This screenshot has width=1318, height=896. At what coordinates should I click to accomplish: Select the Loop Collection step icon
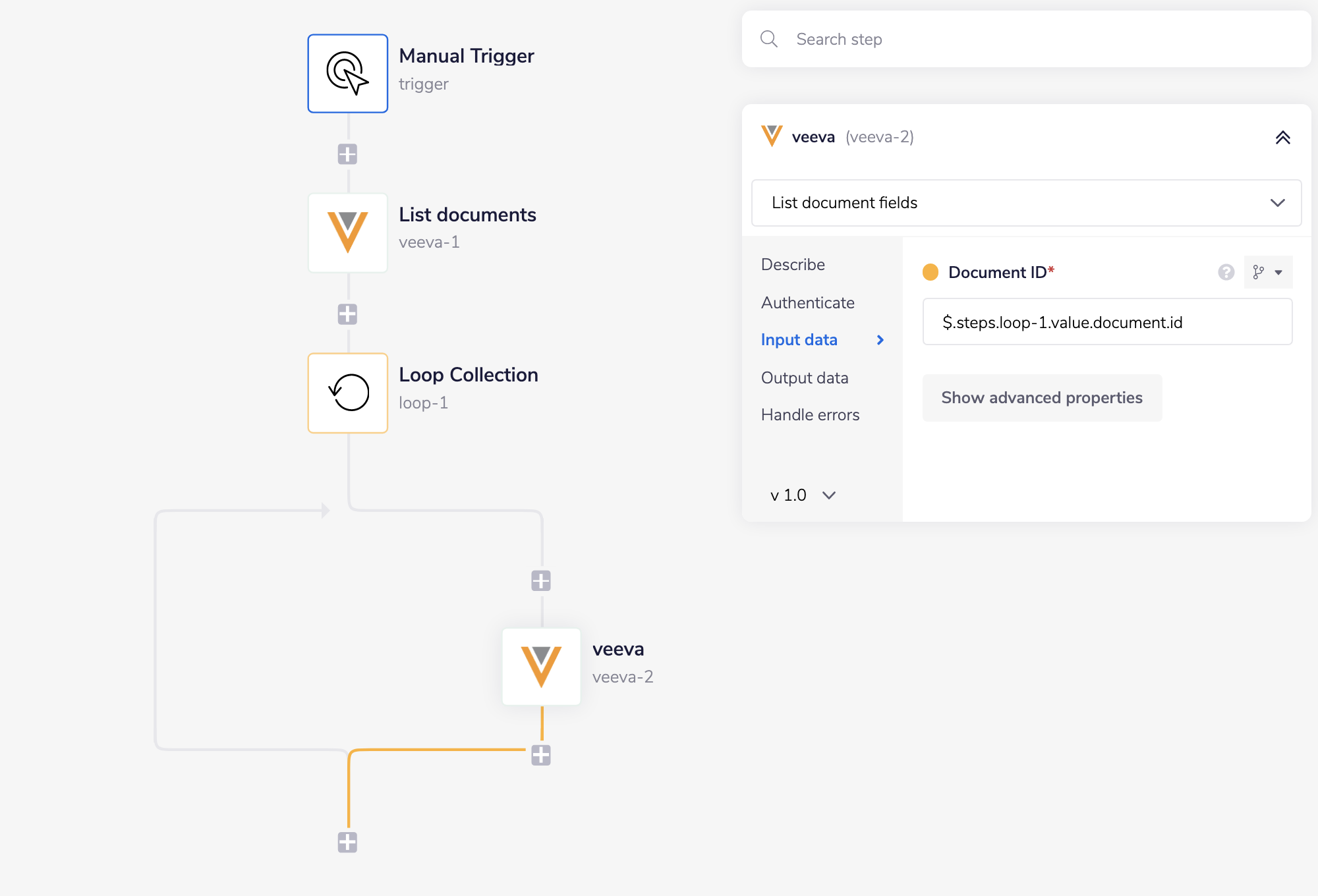pos(347,393)
